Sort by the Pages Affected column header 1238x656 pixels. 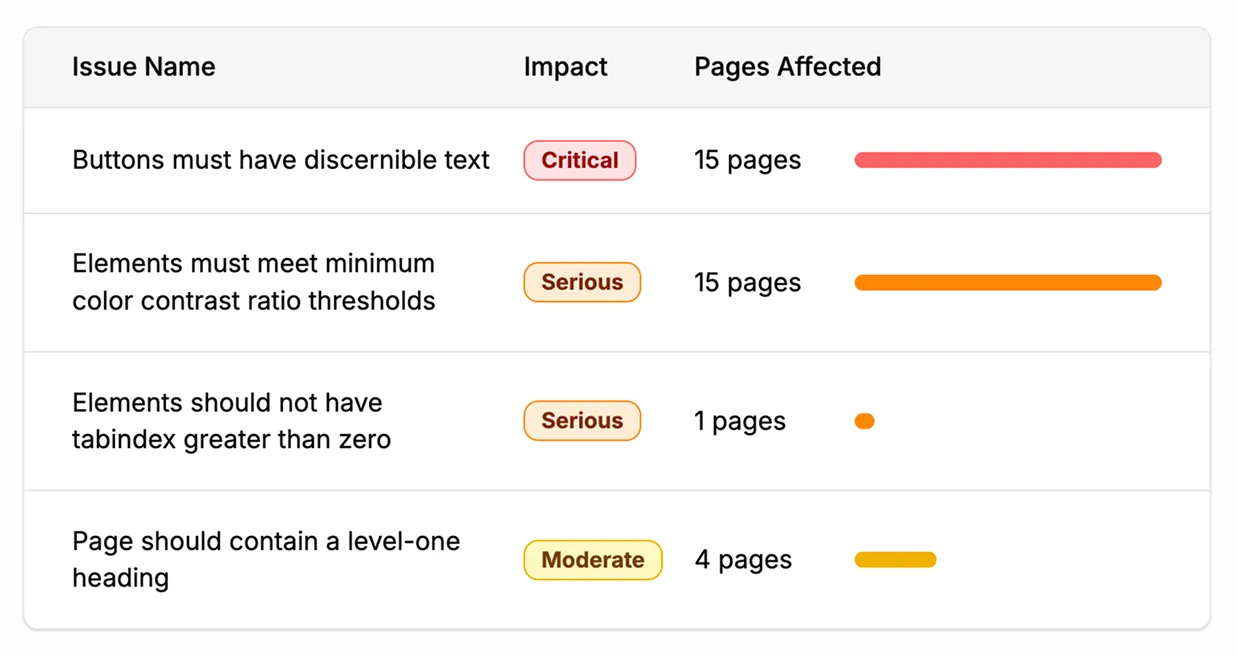tap(787, 67)
